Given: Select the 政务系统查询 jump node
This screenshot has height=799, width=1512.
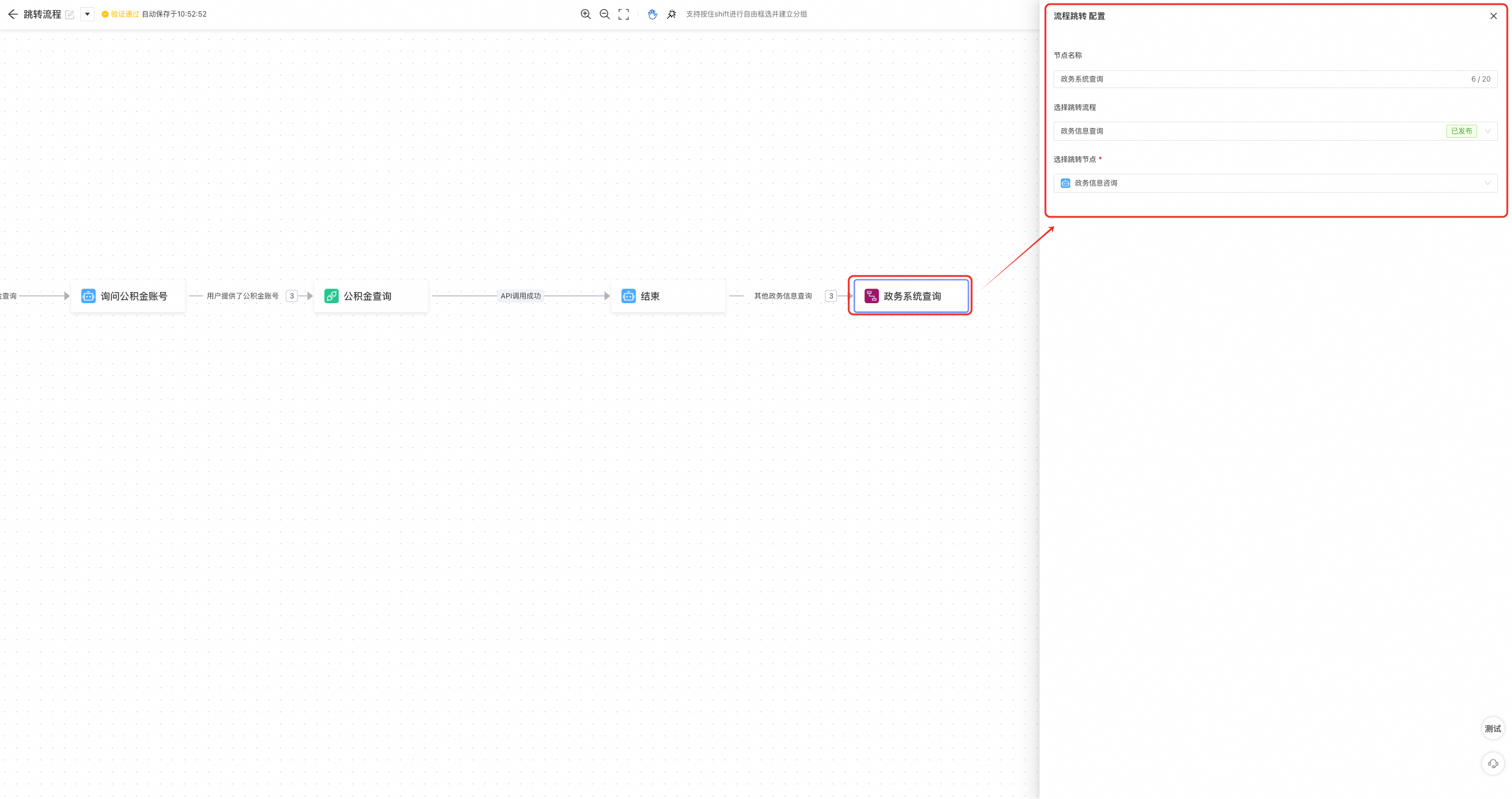Looking at the screenshot, I should pyautogui.click(x=911, y=296).
